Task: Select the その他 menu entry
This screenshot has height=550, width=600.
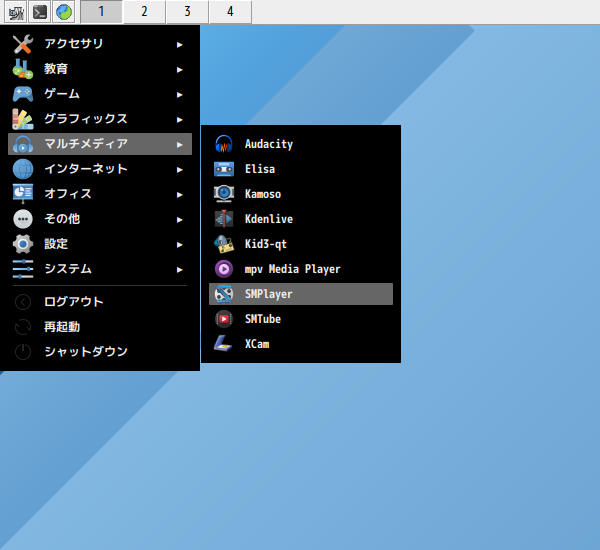Action: pos(100,219)
